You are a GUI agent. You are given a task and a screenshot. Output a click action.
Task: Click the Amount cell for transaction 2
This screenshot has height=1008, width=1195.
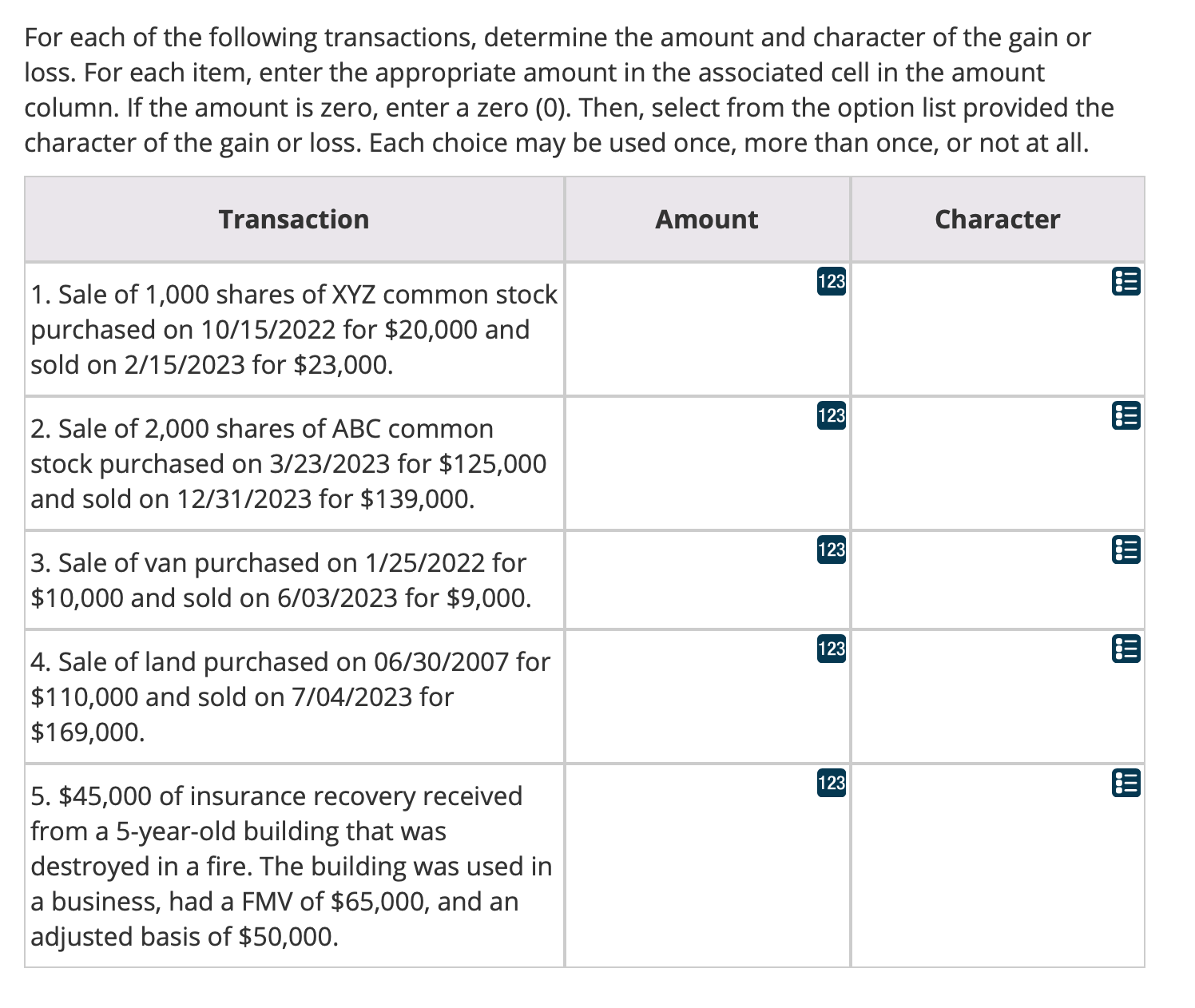pyautogui.click(x=707, y=462)
